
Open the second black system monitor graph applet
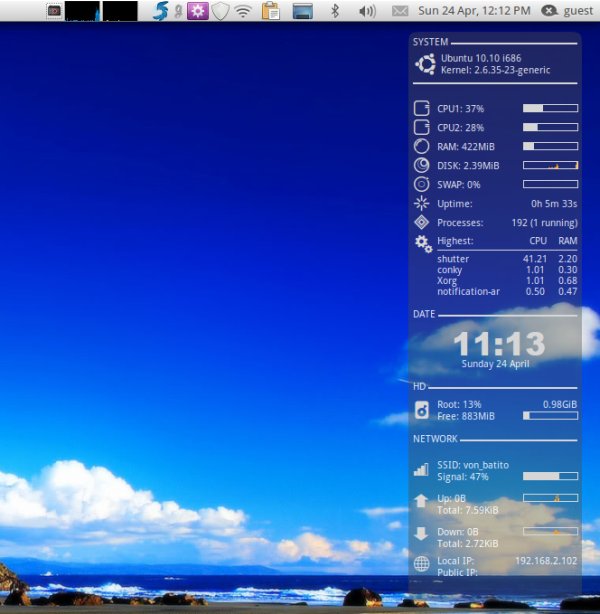120,11
